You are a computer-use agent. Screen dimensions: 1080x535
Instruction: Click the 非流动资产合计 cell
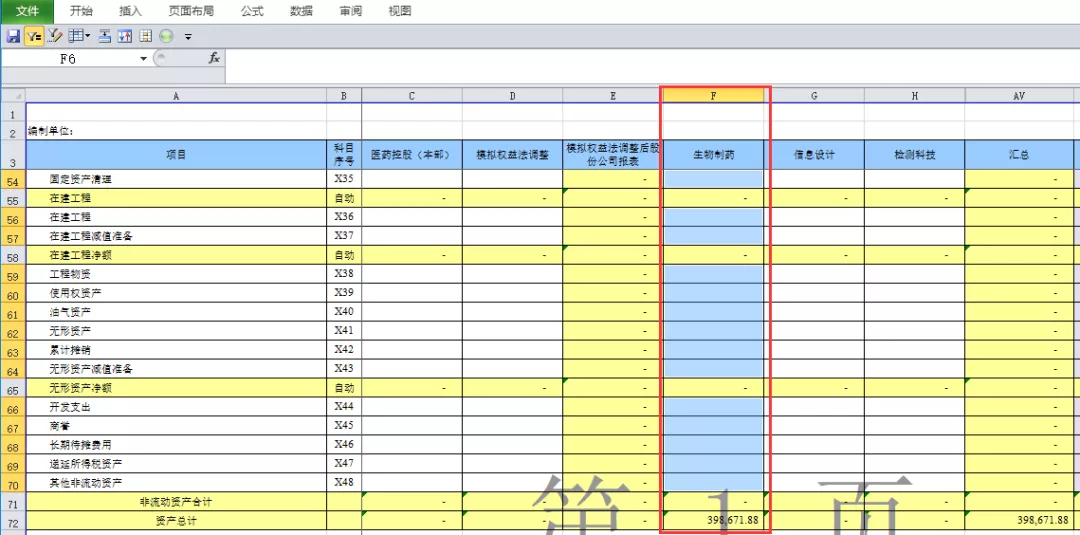[176, 502]
